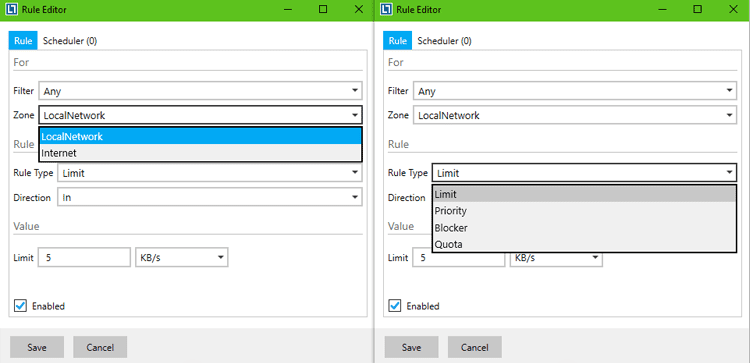The width and height of the screenshot is (750, 363).
Task: Uncheck the Enabled checkbox in left Rule Editor
Action: pos(20,306)
